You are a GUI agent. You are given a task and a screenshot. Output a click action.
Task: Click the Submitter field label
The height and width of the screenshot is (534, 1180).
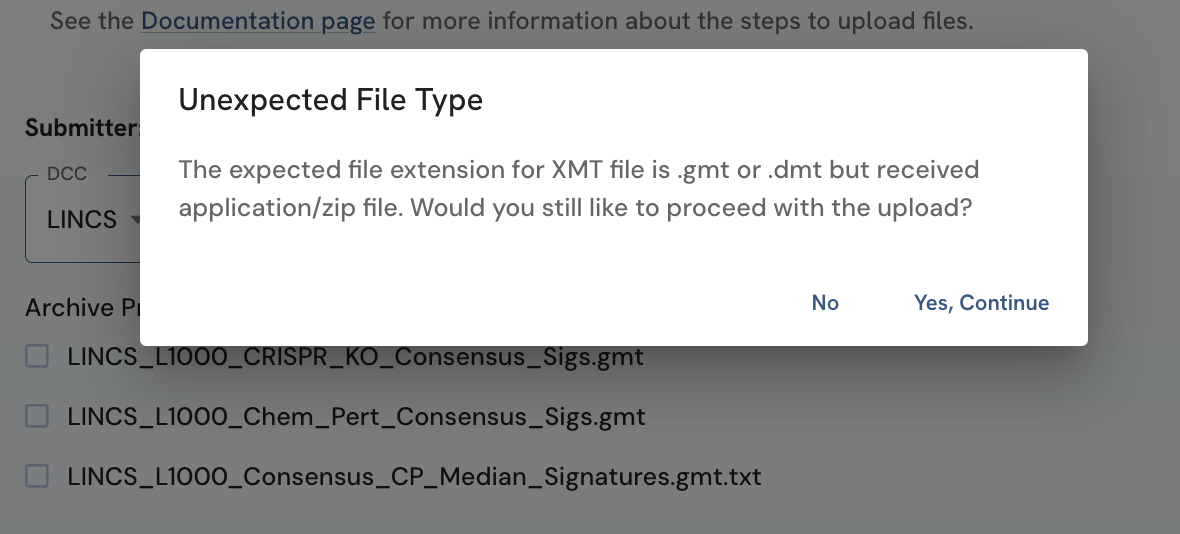point(82,128)
